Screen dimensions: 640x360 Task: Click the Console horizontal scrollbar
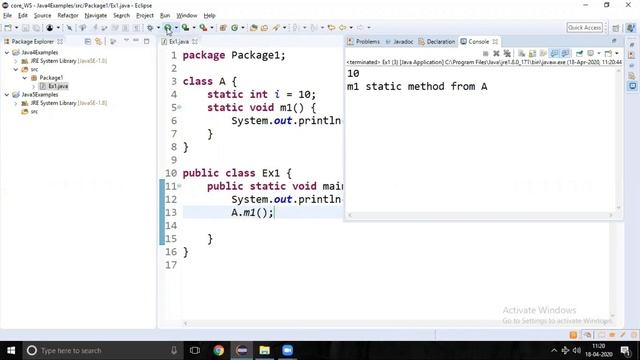(480, 215)
